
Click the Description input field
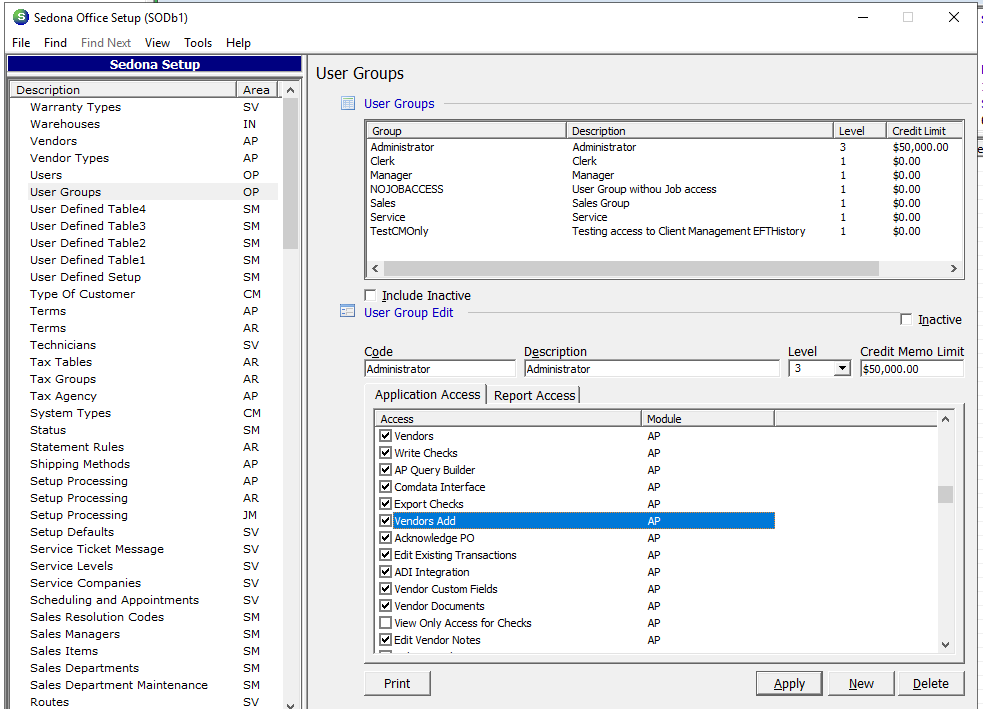click(x=651, y=369)
